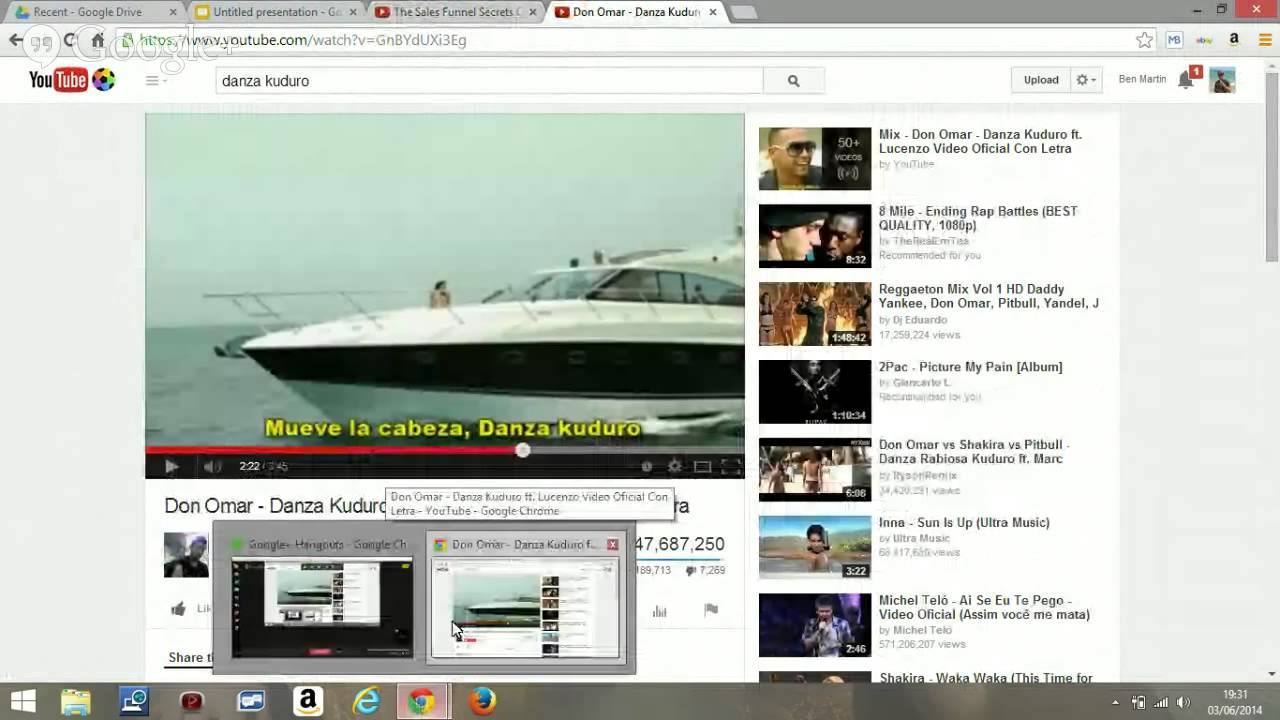
Task: Click the 'by Dj Eduardo' channel name
Action: (x=913, y=320)
